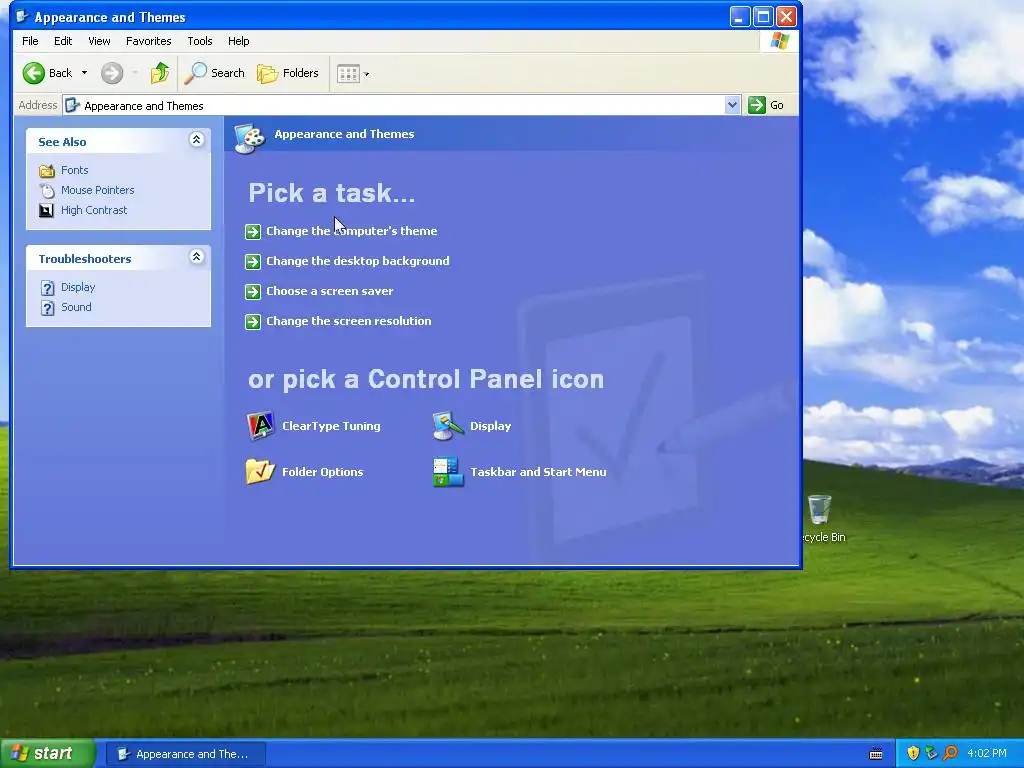Click the Go button
Image resolution: width=1024 pixels, height=768 pixels.
pos(766,105)
